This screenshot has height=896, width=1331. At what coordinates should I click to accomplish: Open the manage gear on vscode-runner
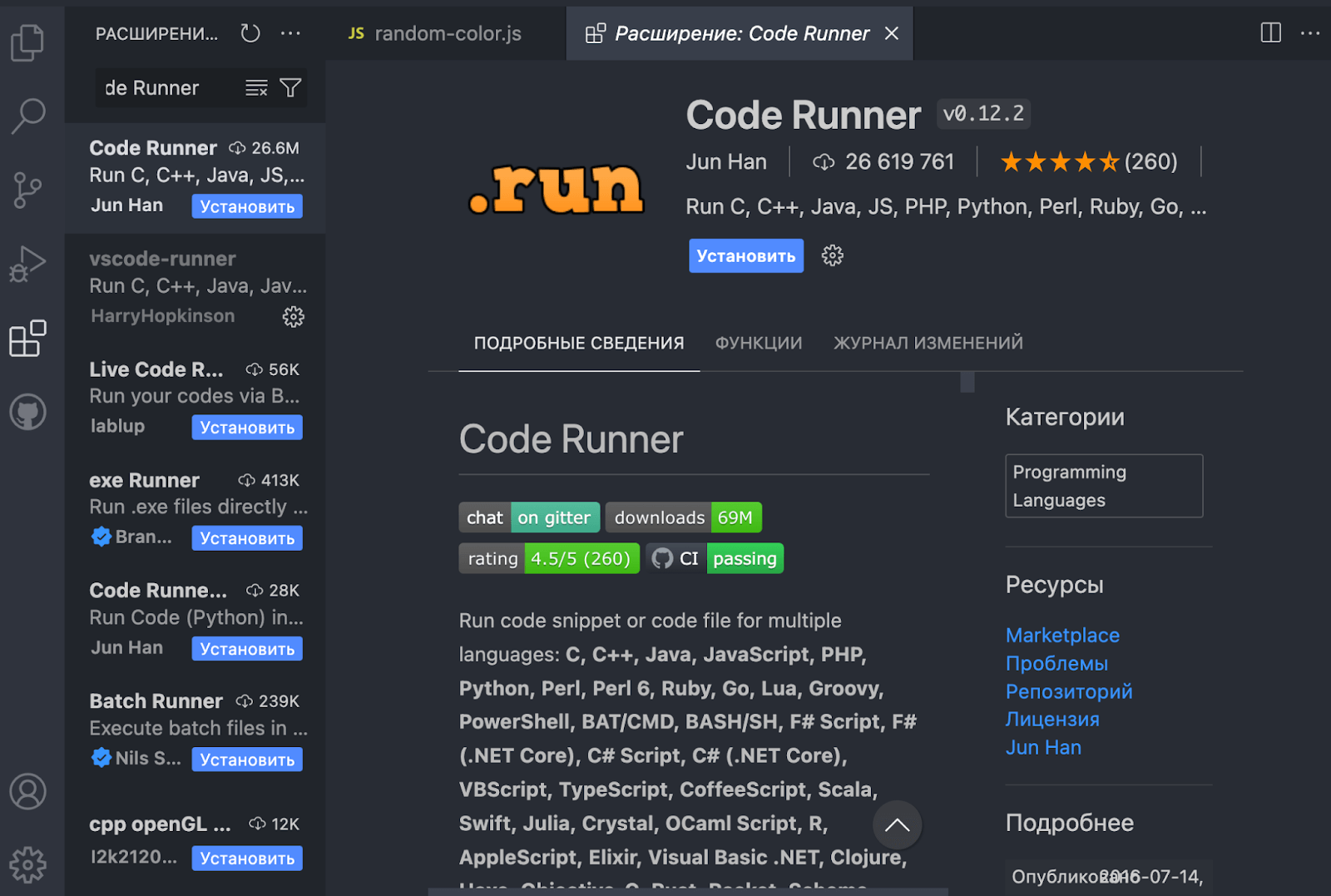[x=294, y=317]
